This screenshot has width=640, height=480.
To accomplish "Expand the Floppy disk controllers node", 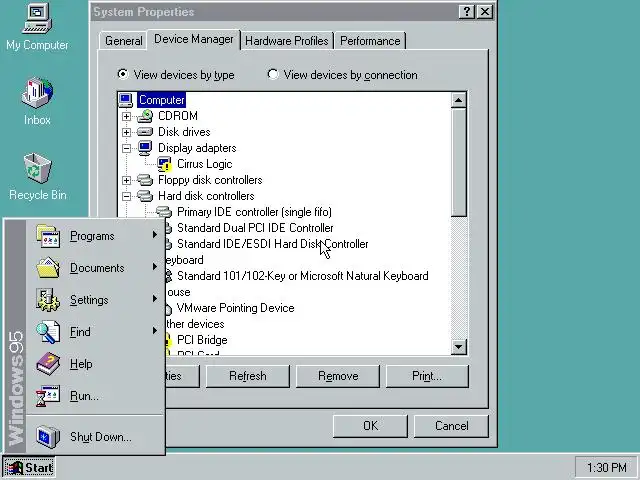I will [127, 180].
